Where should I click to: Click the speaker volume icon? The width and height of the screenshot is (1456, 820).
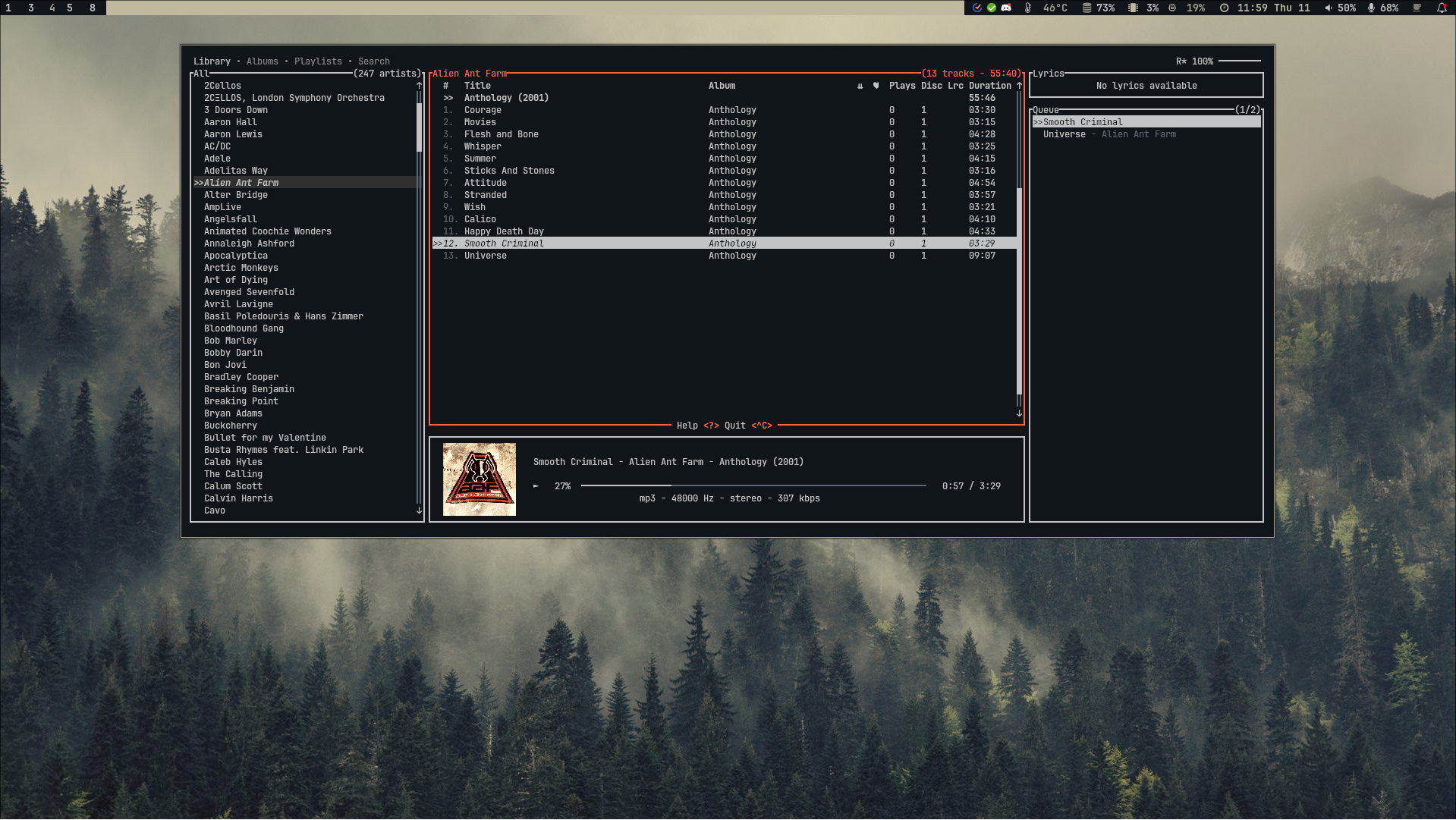click(x=1329, y=8)
